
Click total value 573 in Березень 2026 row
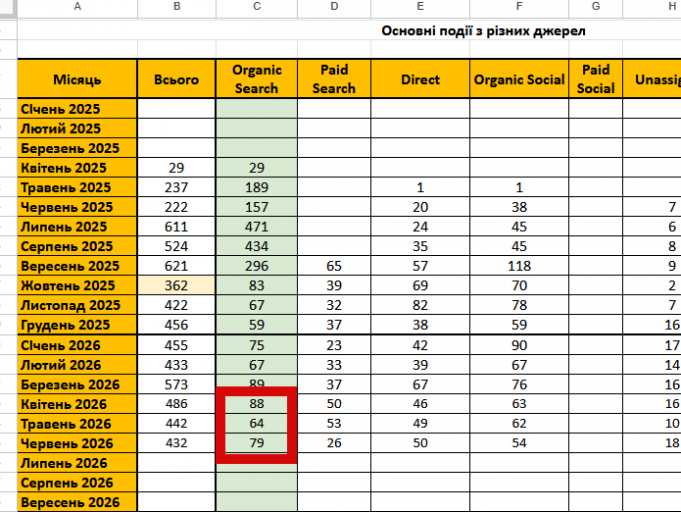pyautogui.click(x=176, y=384)
